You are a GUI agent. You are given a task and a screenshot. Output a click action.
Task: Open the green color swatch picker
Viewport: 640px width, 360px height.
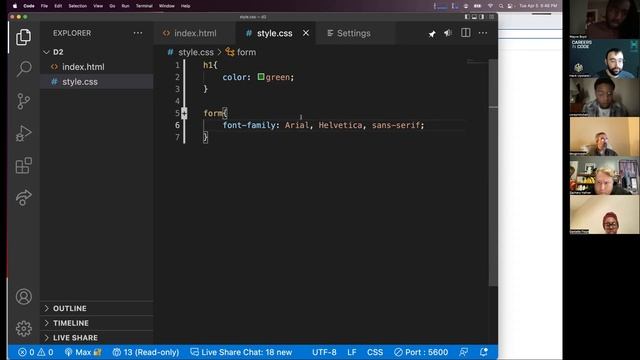click(261, 77)
